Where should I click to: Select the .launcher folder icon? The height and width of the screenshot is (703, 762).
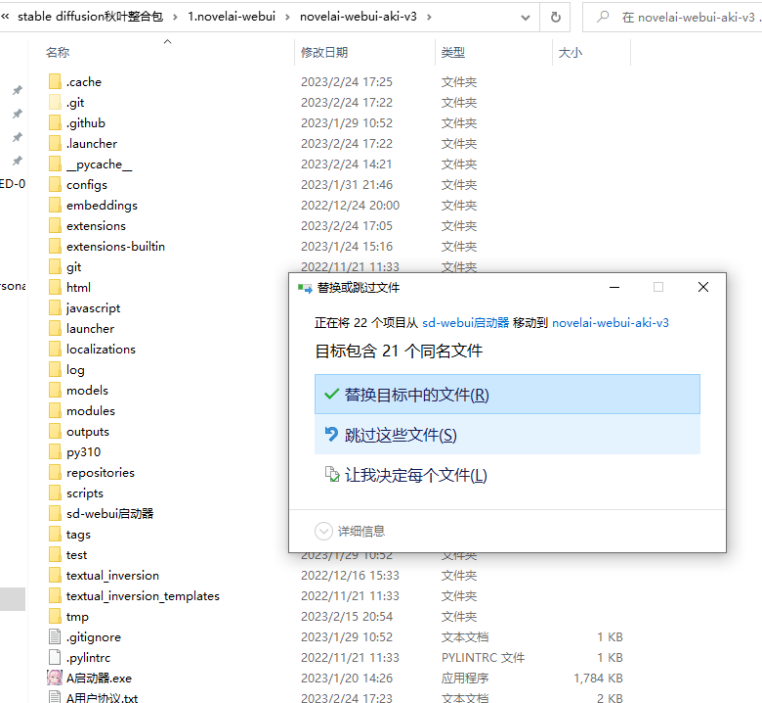pos(55,143)
